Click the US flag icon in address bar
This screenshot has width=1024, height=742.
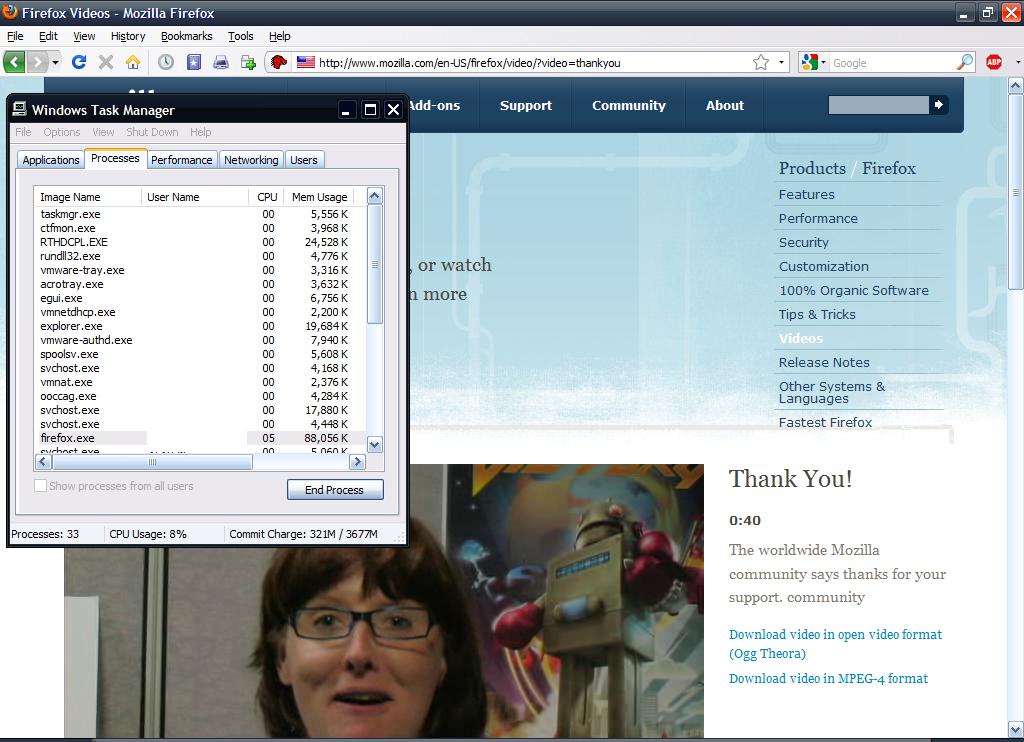(x=306, y=62)
